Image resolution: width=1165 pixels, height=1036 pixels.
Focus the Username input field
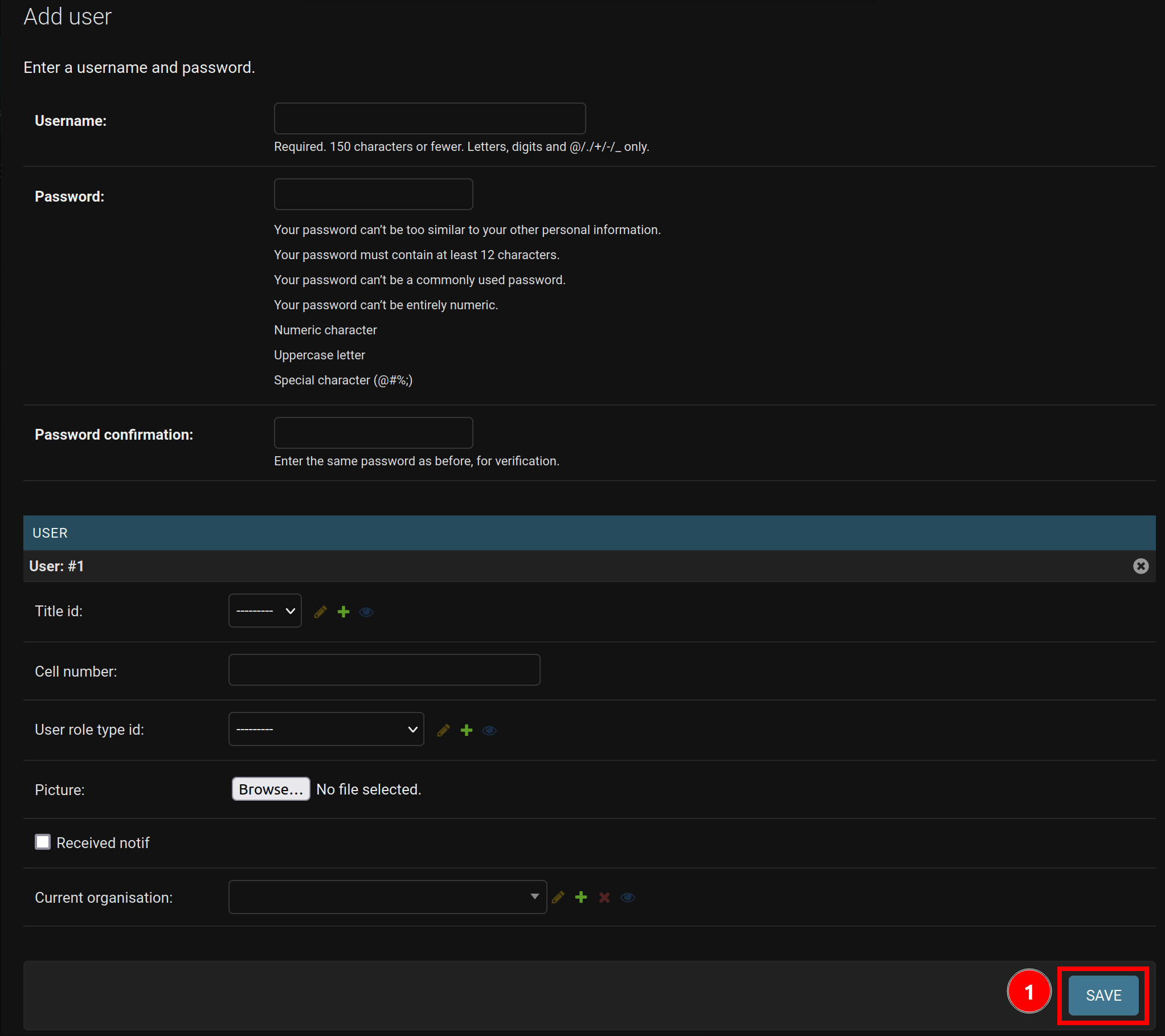point(430,118)
